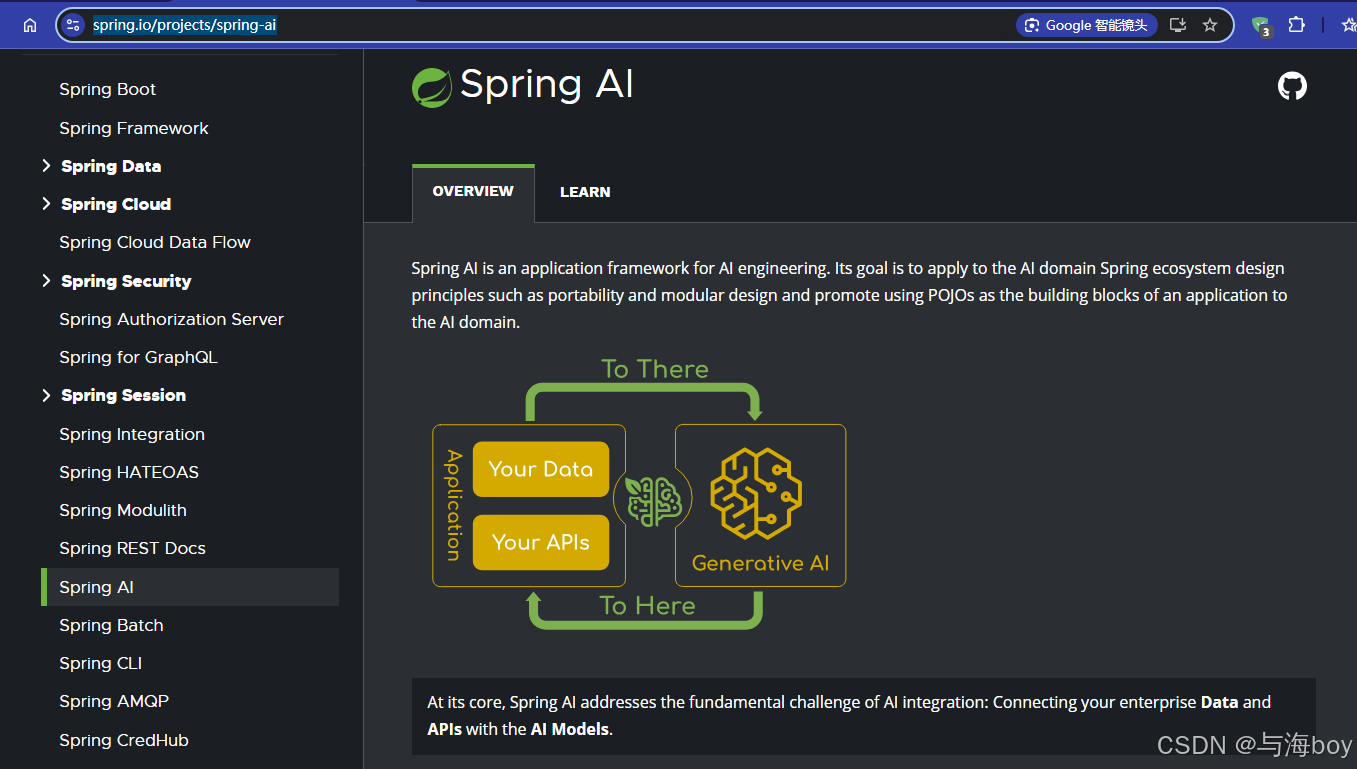Click the Your Data box in diagram
Screen dimensions: 1357x769
click(x=541, y=469)
